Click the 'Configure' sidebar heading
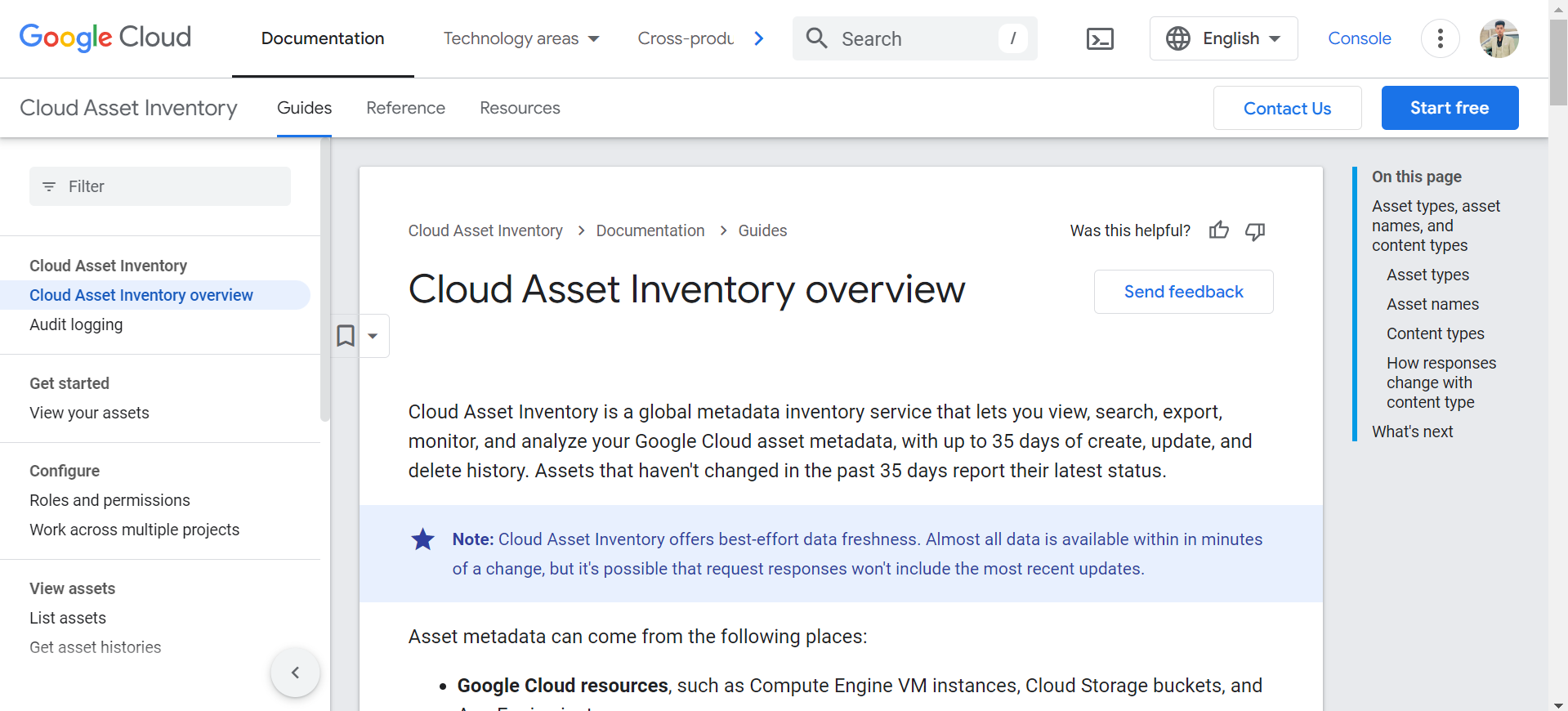1568x711 pixels. (65, 471)
